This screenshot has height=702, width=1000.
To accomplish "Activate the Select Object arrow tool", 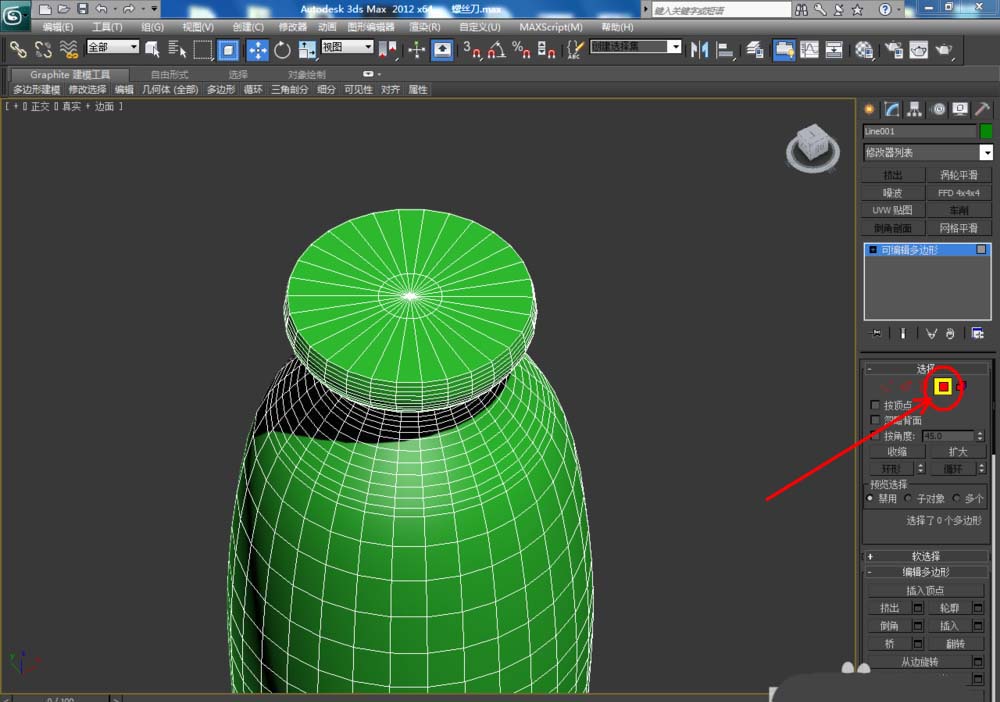I will coord(152,49).
